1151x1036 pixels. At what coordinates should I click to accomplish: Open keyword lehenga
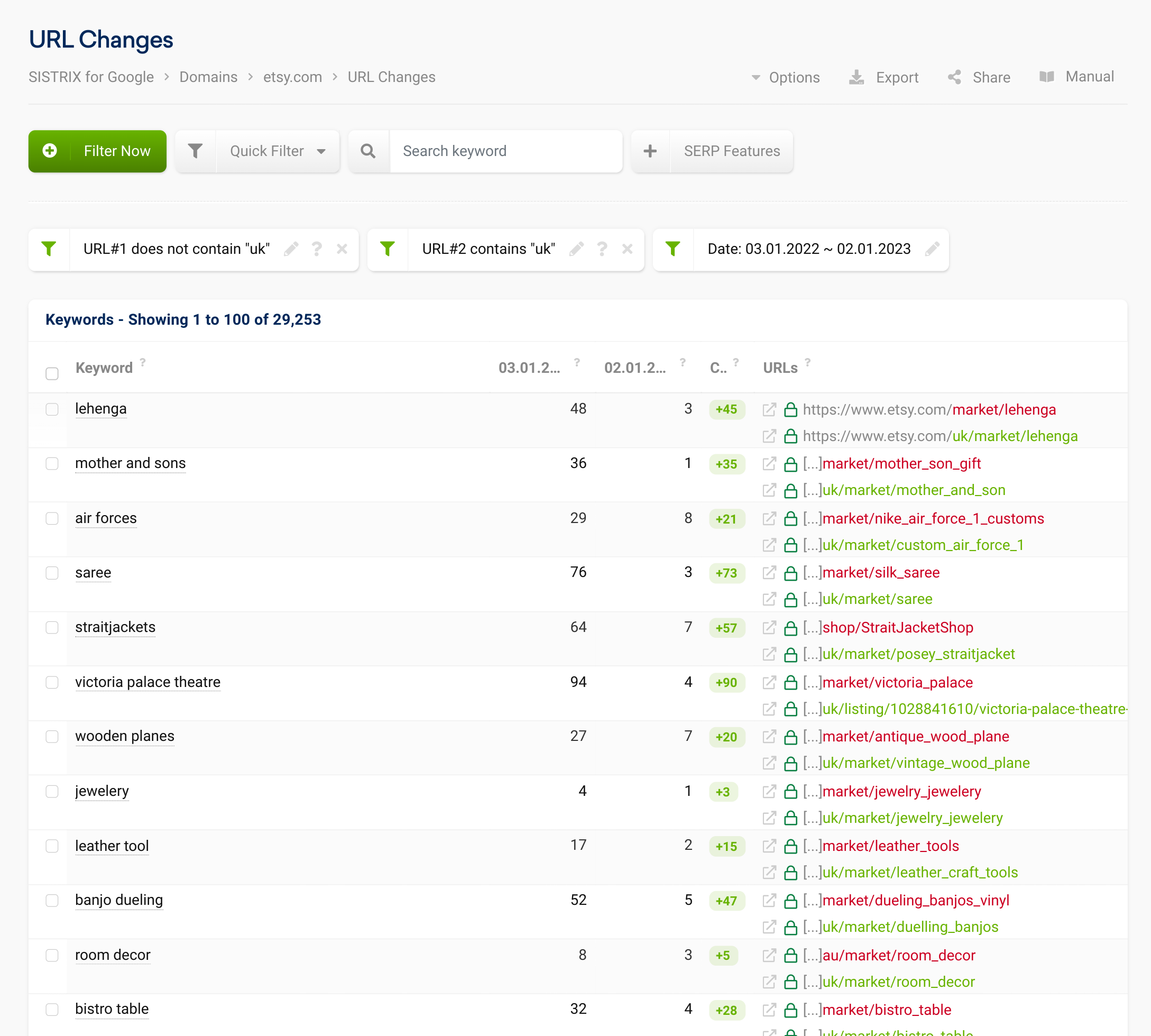pyautogui.click(x=100, y=409)
